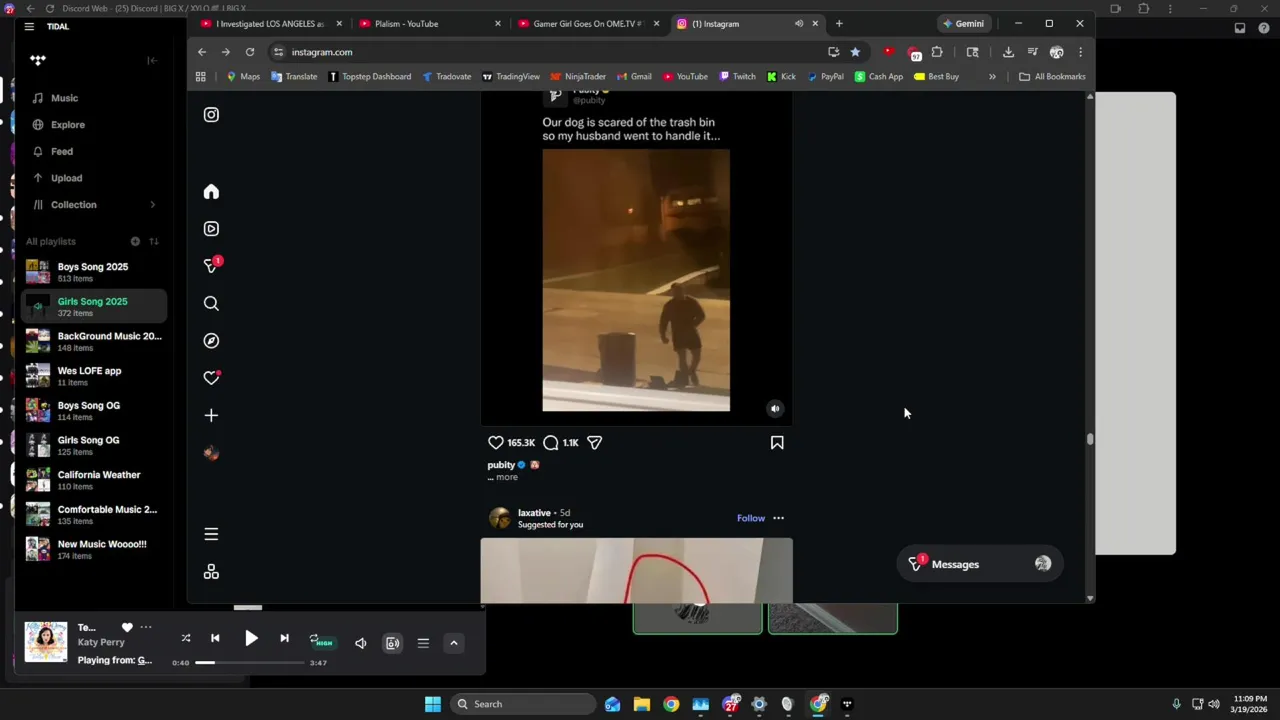The height and width of the screenshot is (720, 1280).
Task: Show more bookmarks with double chevron
Action: pos(992,77)
